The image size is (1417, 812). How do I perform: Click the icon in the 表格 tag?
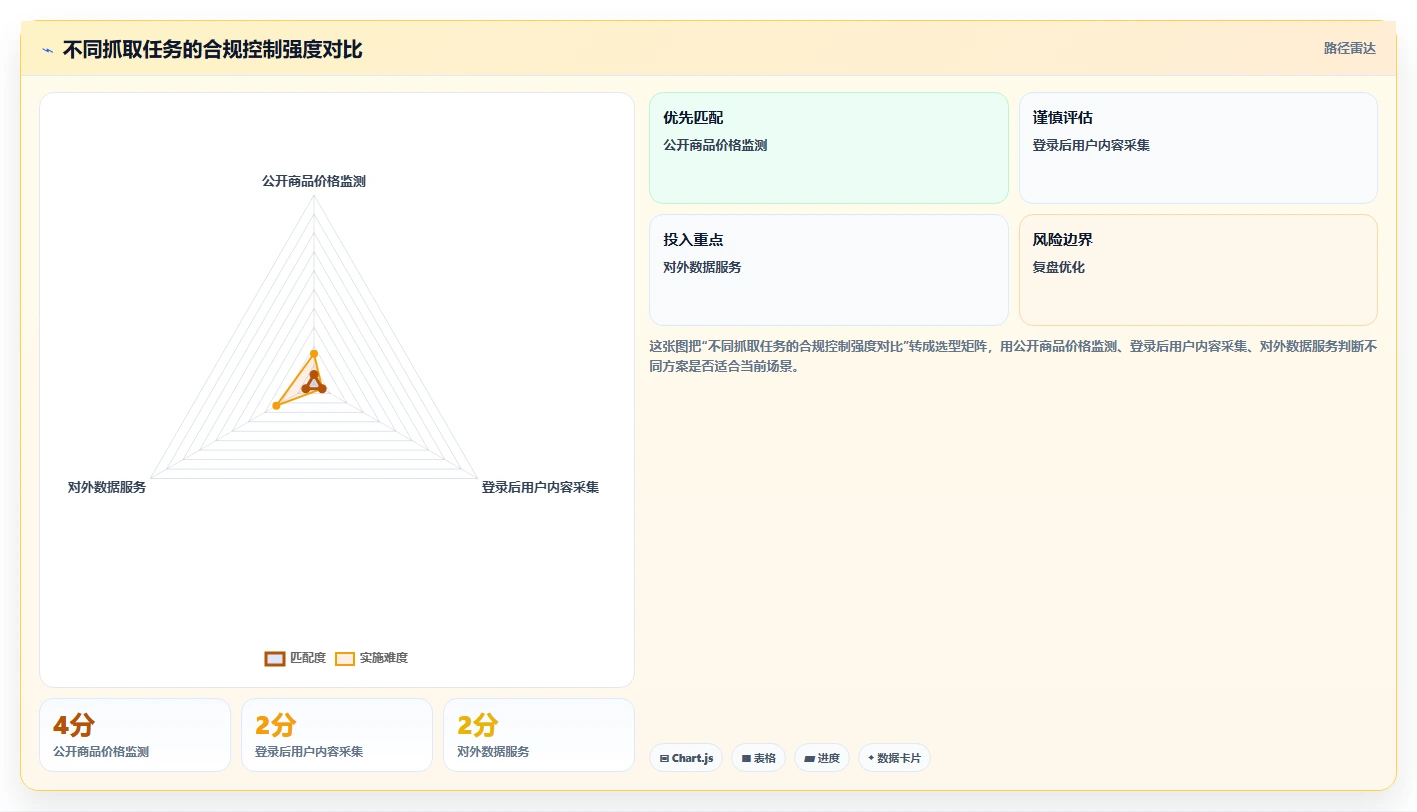746,759
